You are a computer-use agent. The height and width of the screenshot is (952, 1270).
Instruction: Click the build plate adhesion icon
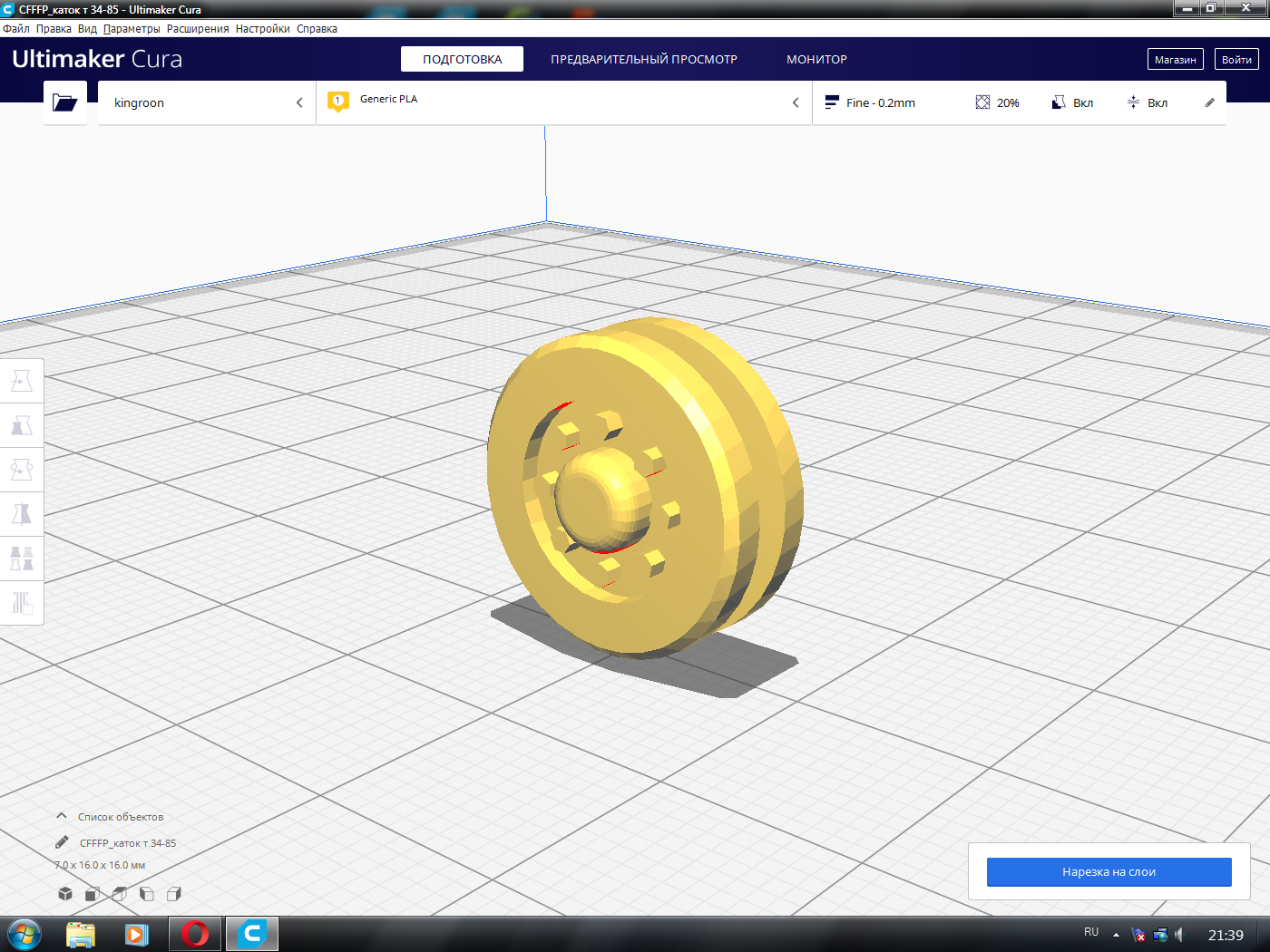[x=1133, y=102]
